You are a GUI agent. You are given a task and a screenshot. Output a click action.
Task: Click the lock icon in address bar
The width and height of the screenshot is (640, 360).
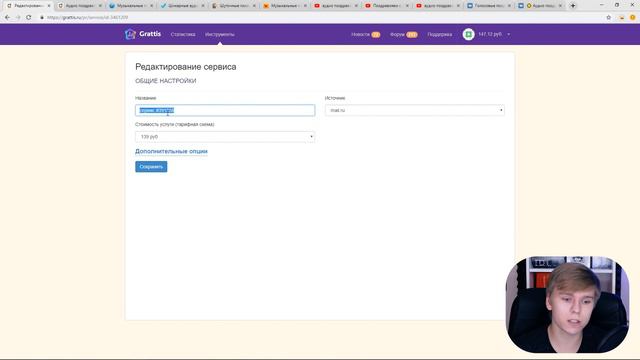(x=42, y=18)
